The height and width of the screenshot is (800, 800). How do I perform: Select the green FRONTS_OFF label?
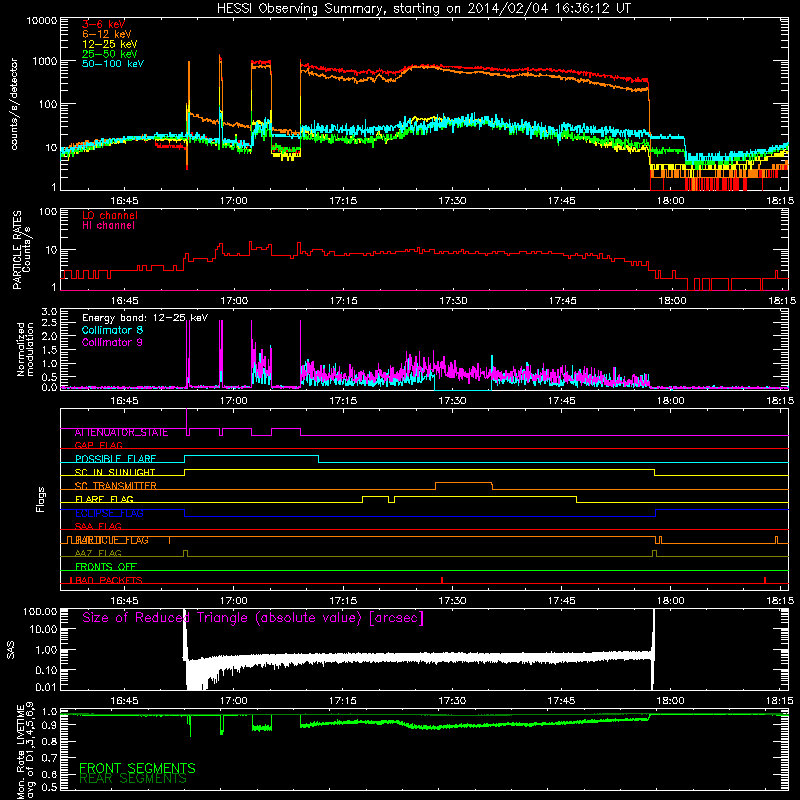pos(106,567)
